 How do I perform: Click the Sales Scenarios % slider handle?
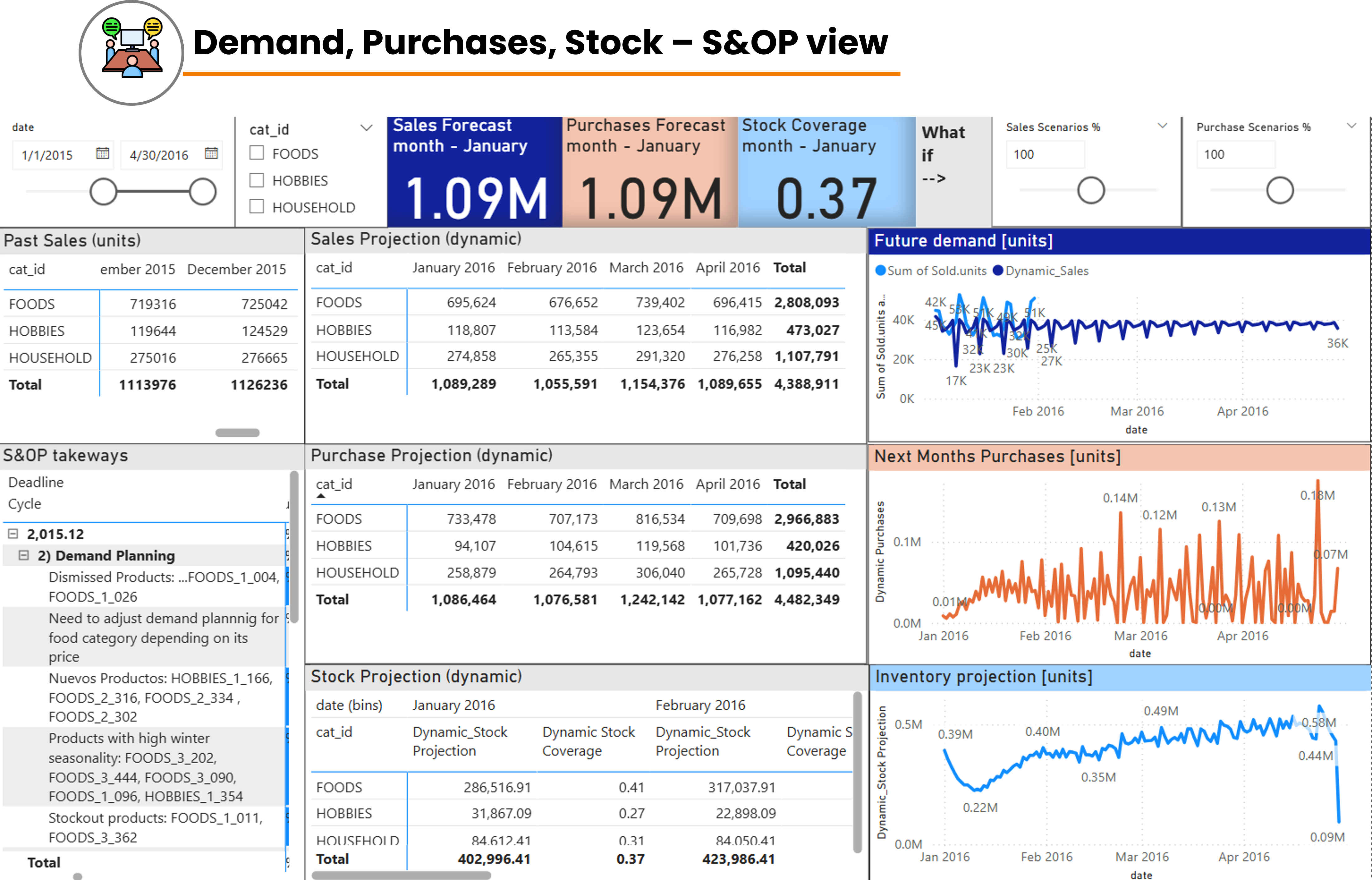point(1090,190)
